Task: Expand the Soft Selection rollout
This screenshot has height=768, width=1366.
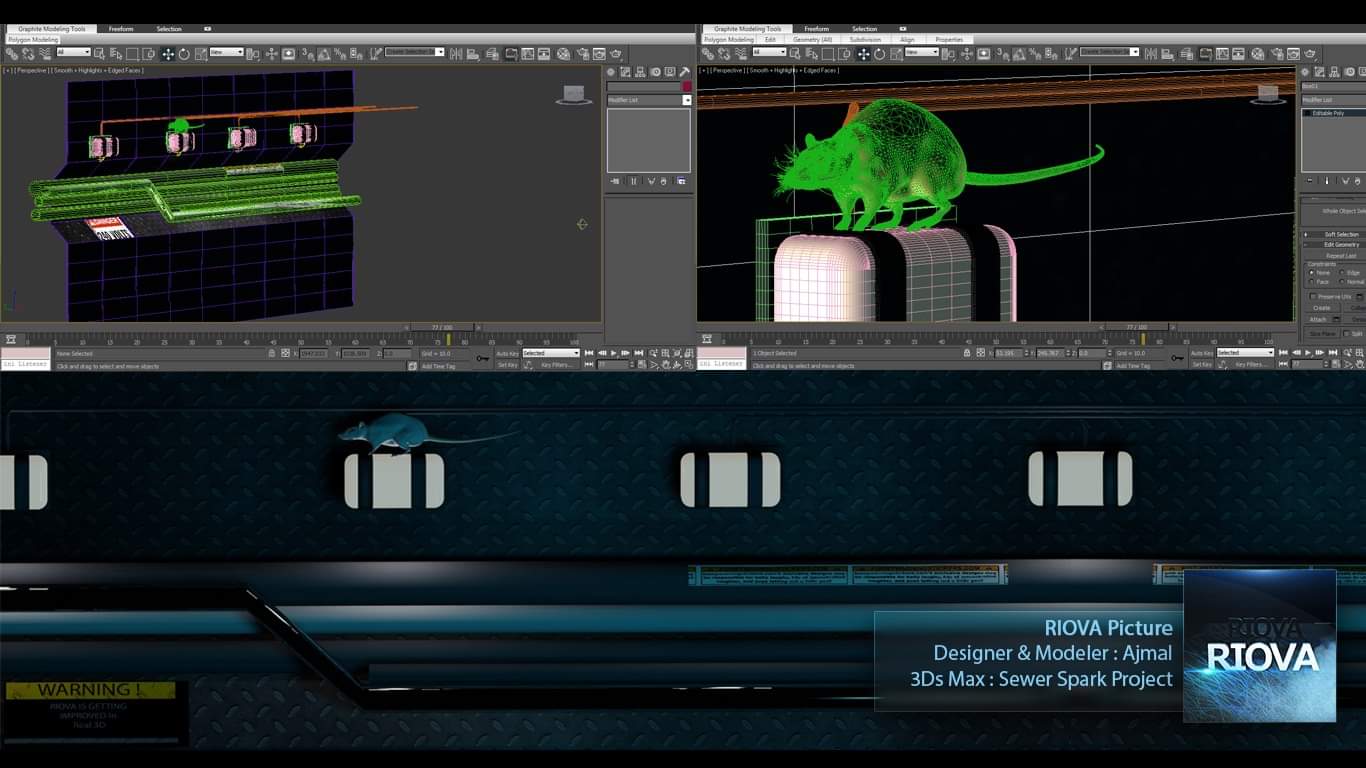Action: point(1333,234)
